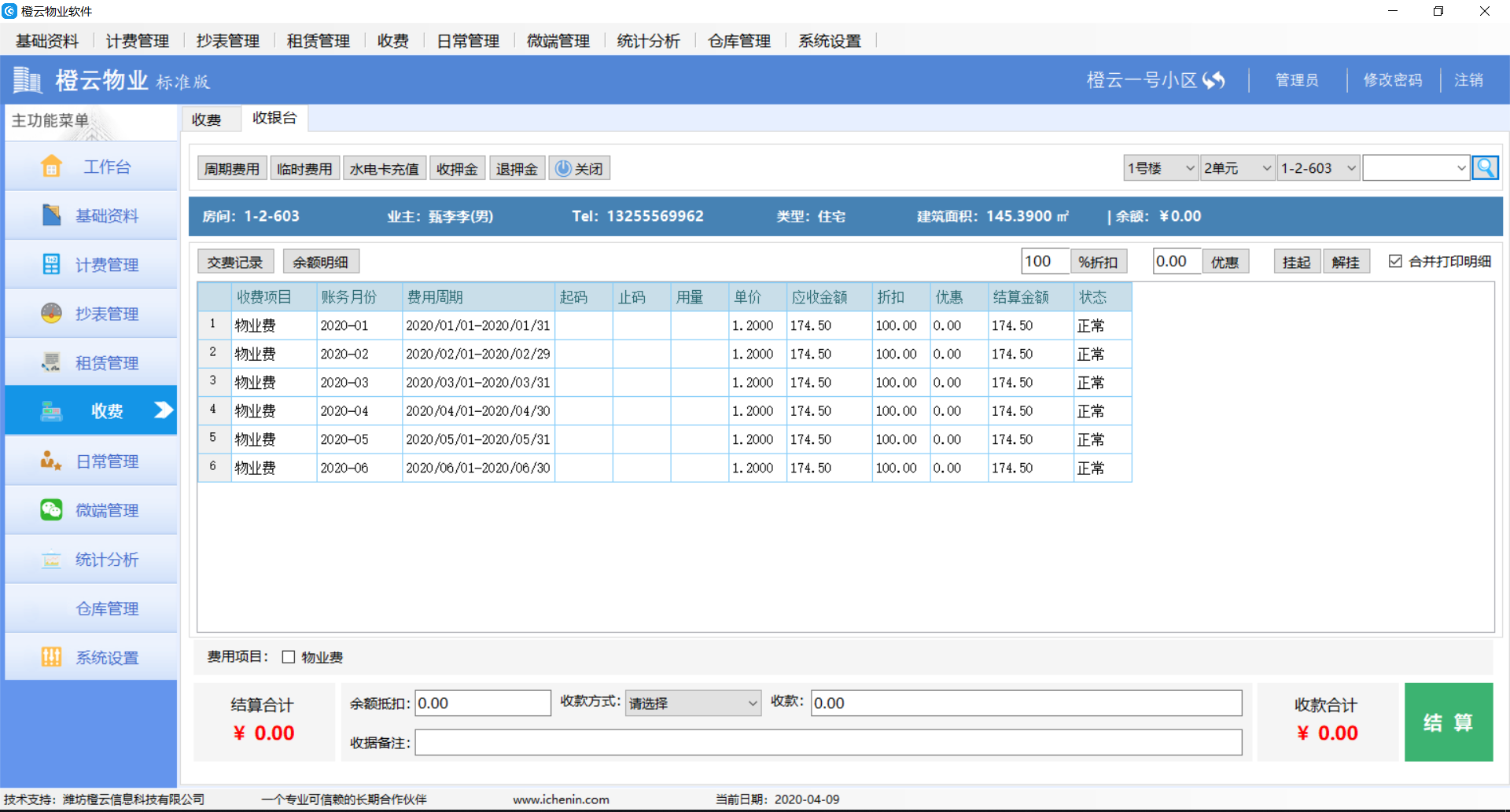Open the 系统设置 top menu
Screen dimensions: 1510x812
830,41
